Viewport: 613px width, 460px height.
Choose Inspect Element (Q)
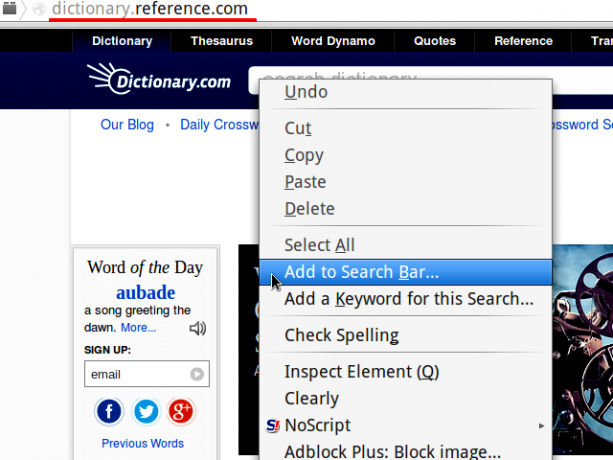pyautogui.click(x=406, y=372)
